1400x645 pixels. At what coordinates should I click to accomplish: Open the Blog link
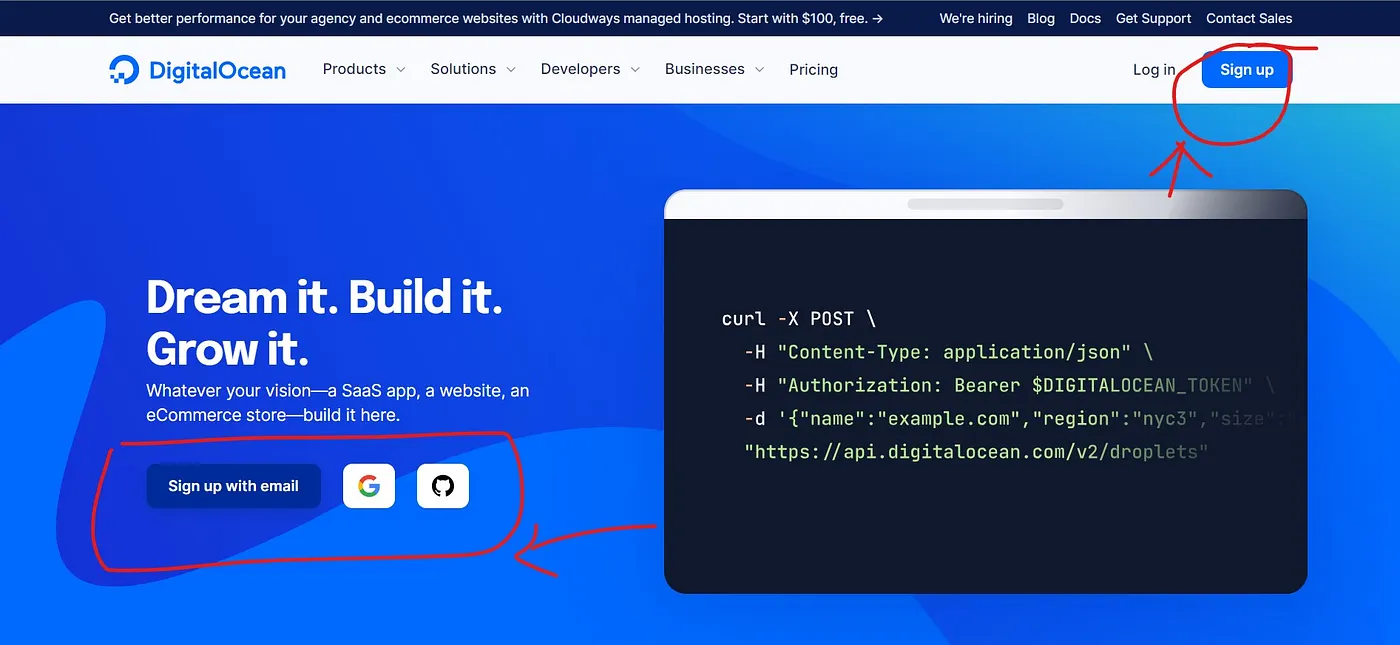coord(1041,18)
